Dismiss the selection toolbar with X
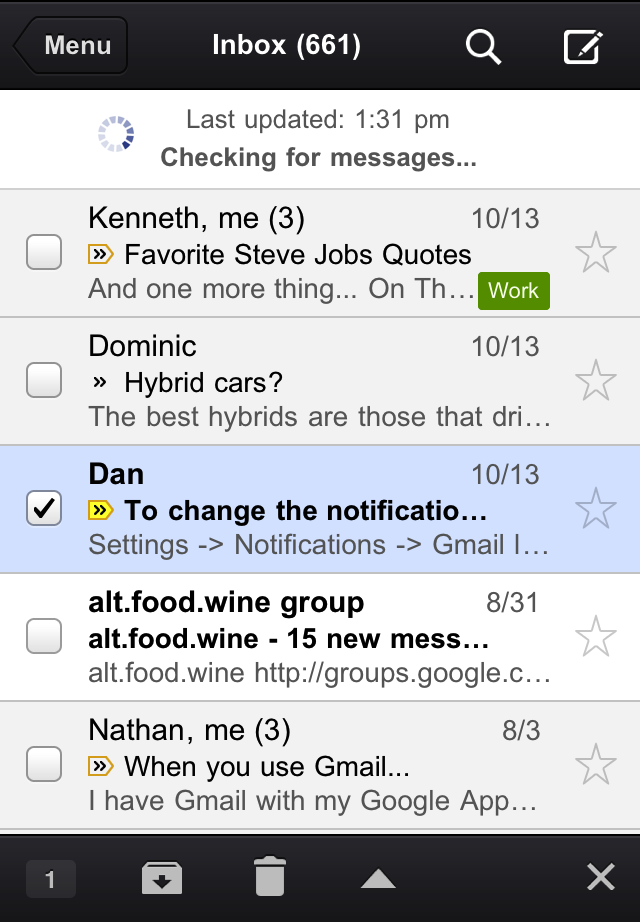640x922 pixels. coord(600,878)
